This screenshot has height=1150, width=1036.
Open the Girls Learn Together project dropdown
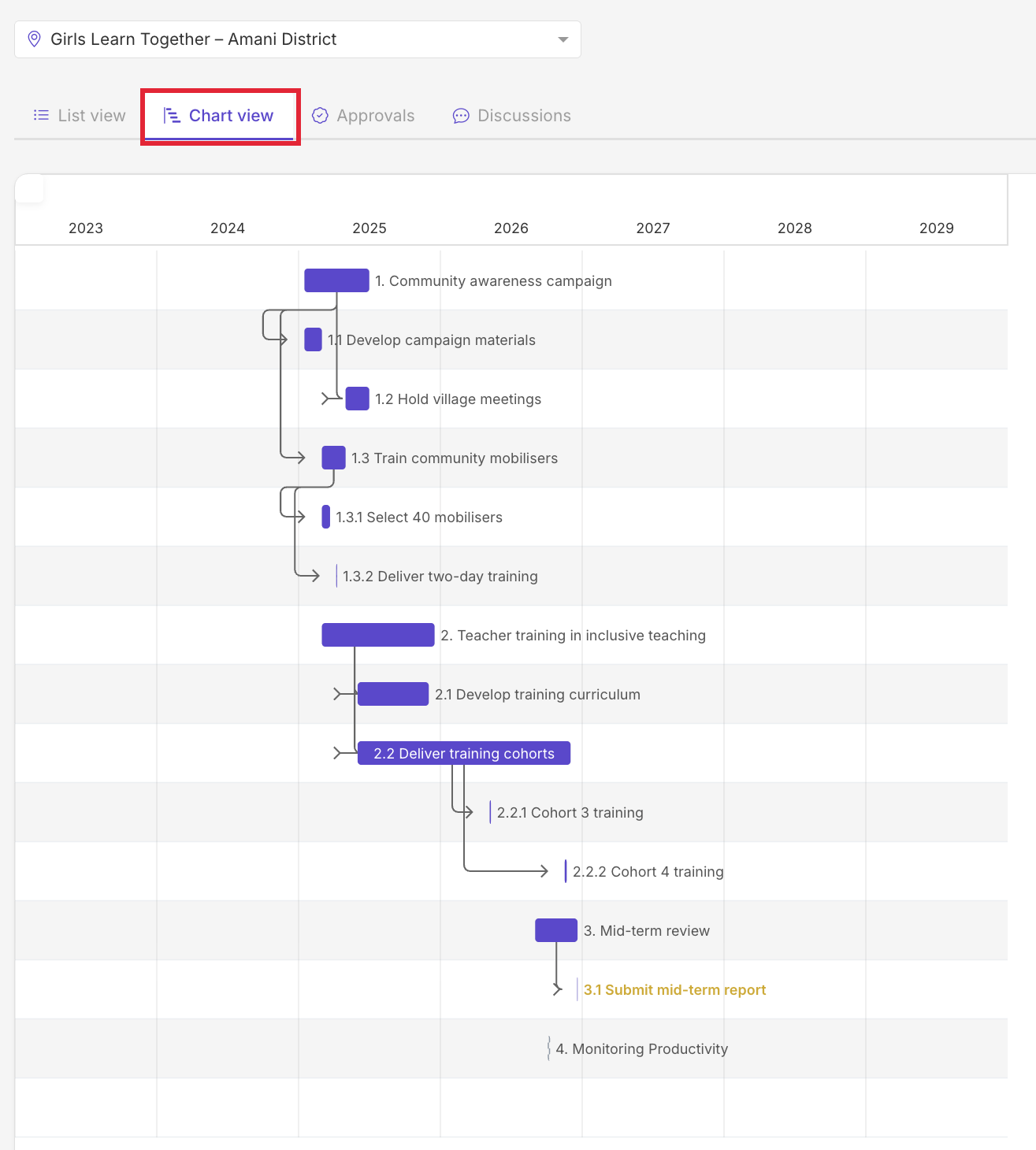click(x=298, y=39)
